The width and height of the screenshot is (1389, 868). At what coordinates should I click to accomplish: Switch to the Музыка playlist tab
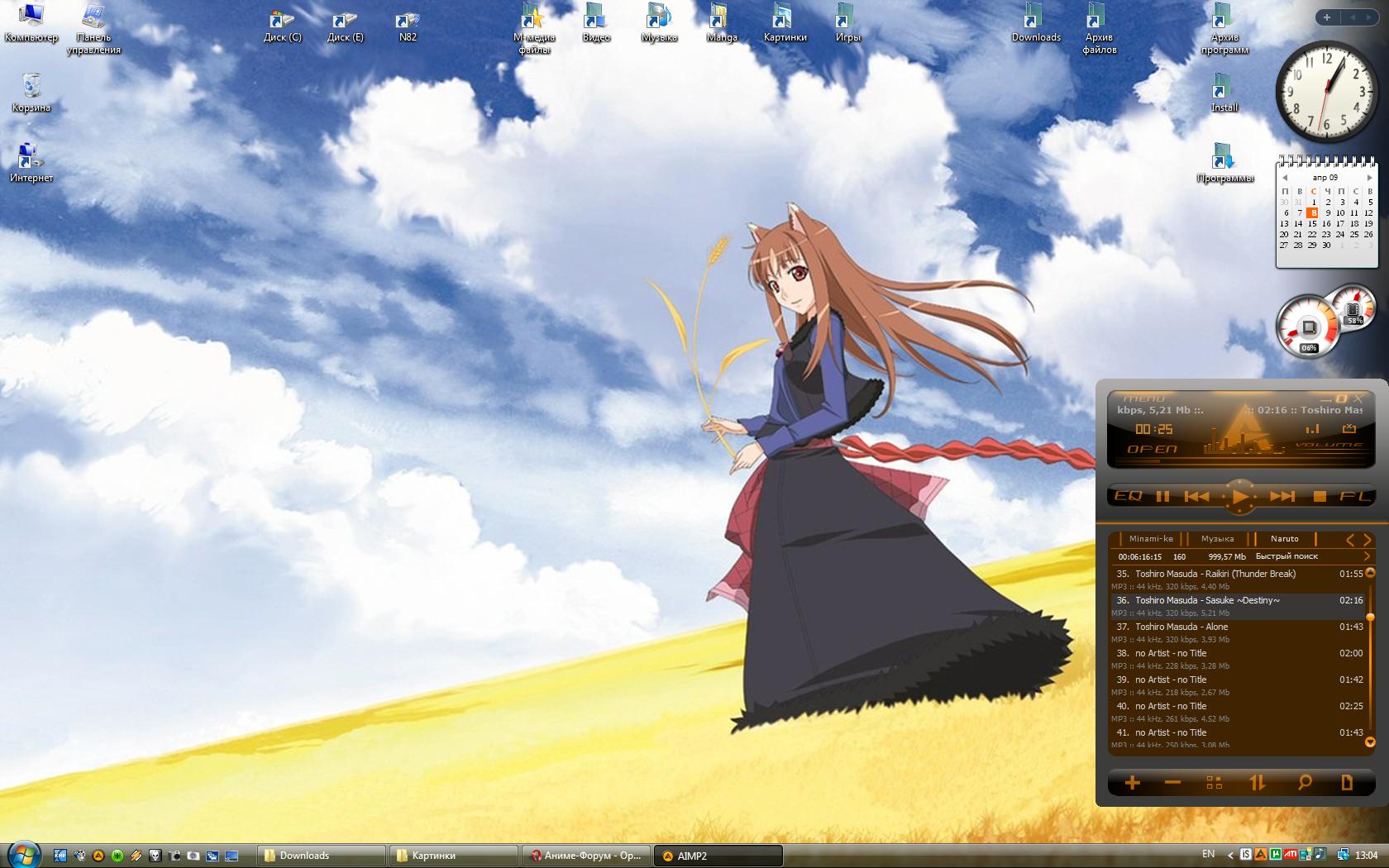pos(1217,539)
